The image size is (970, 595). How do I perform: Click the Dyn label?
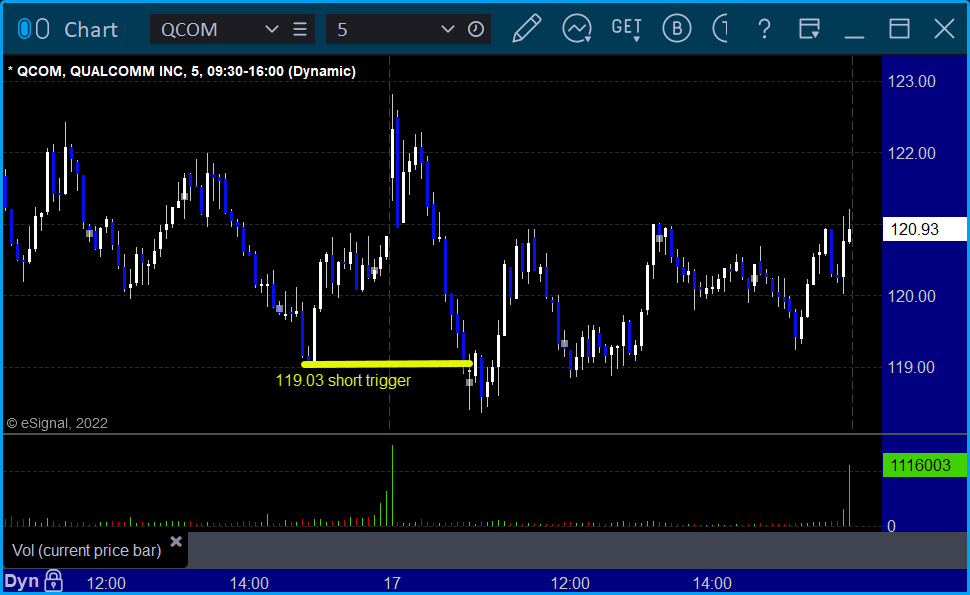tap(22, 581)
